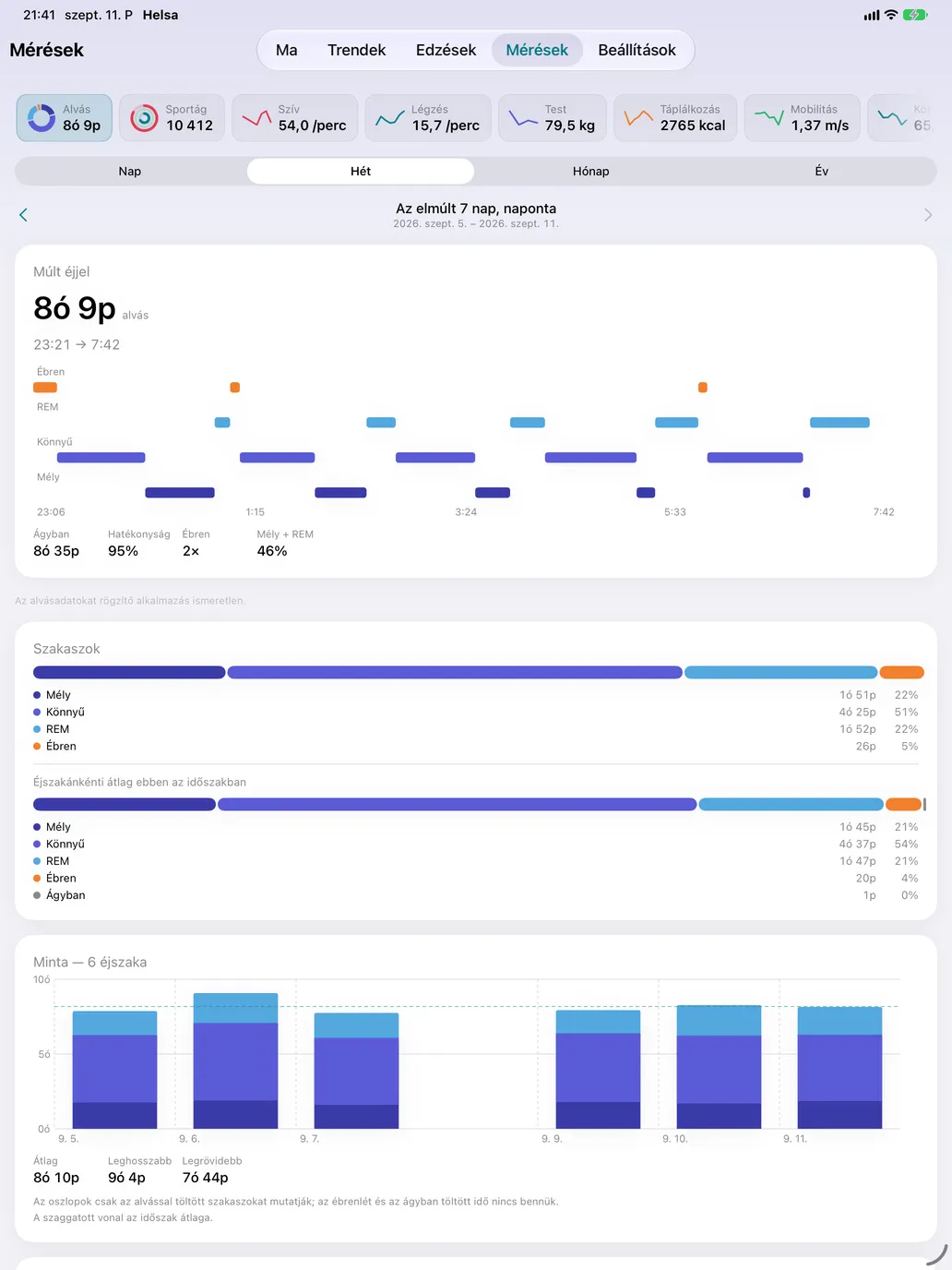Viewport: 952px width, 1270px height.
Task: Go to previous week with left chevron
Action: tap(23, 215)
